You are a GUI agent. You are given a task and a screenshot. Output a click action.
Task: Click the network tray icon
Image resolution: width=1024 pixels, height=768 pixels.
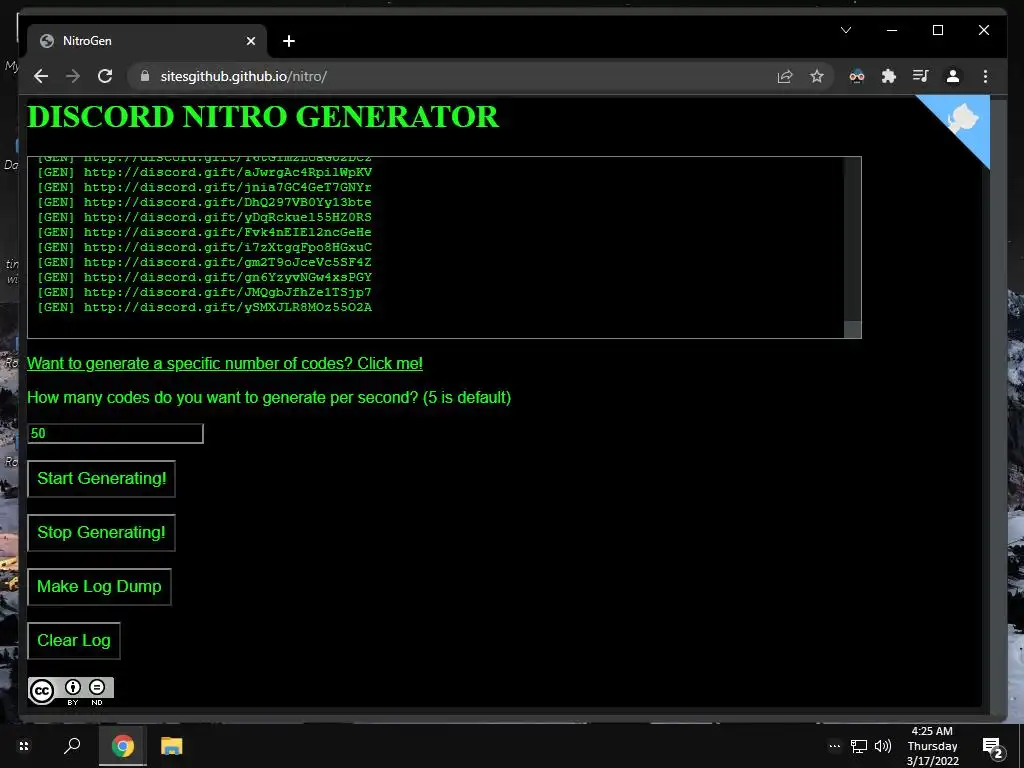(x=859, y=746)
